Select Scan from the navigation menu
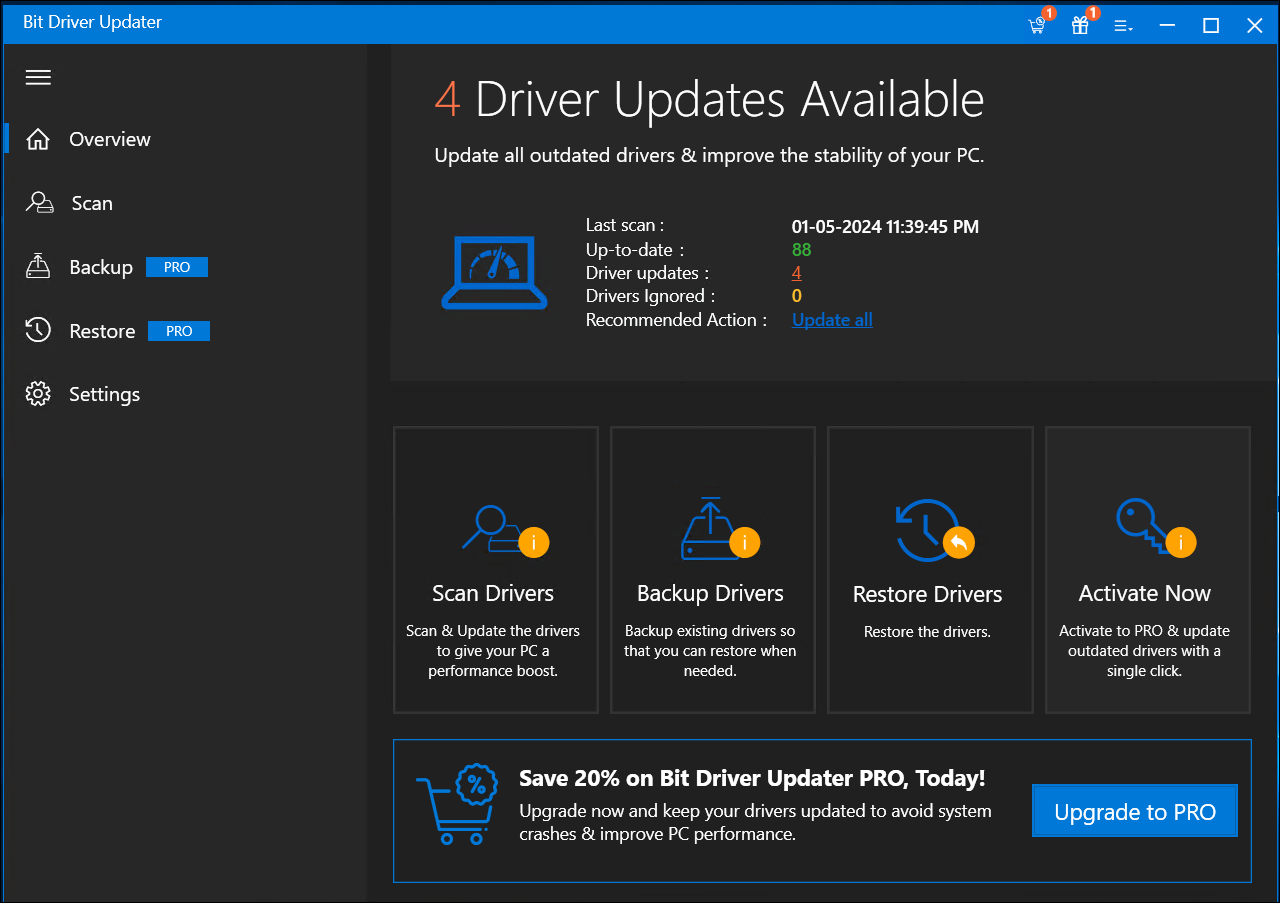 click(x=92, y=202)
